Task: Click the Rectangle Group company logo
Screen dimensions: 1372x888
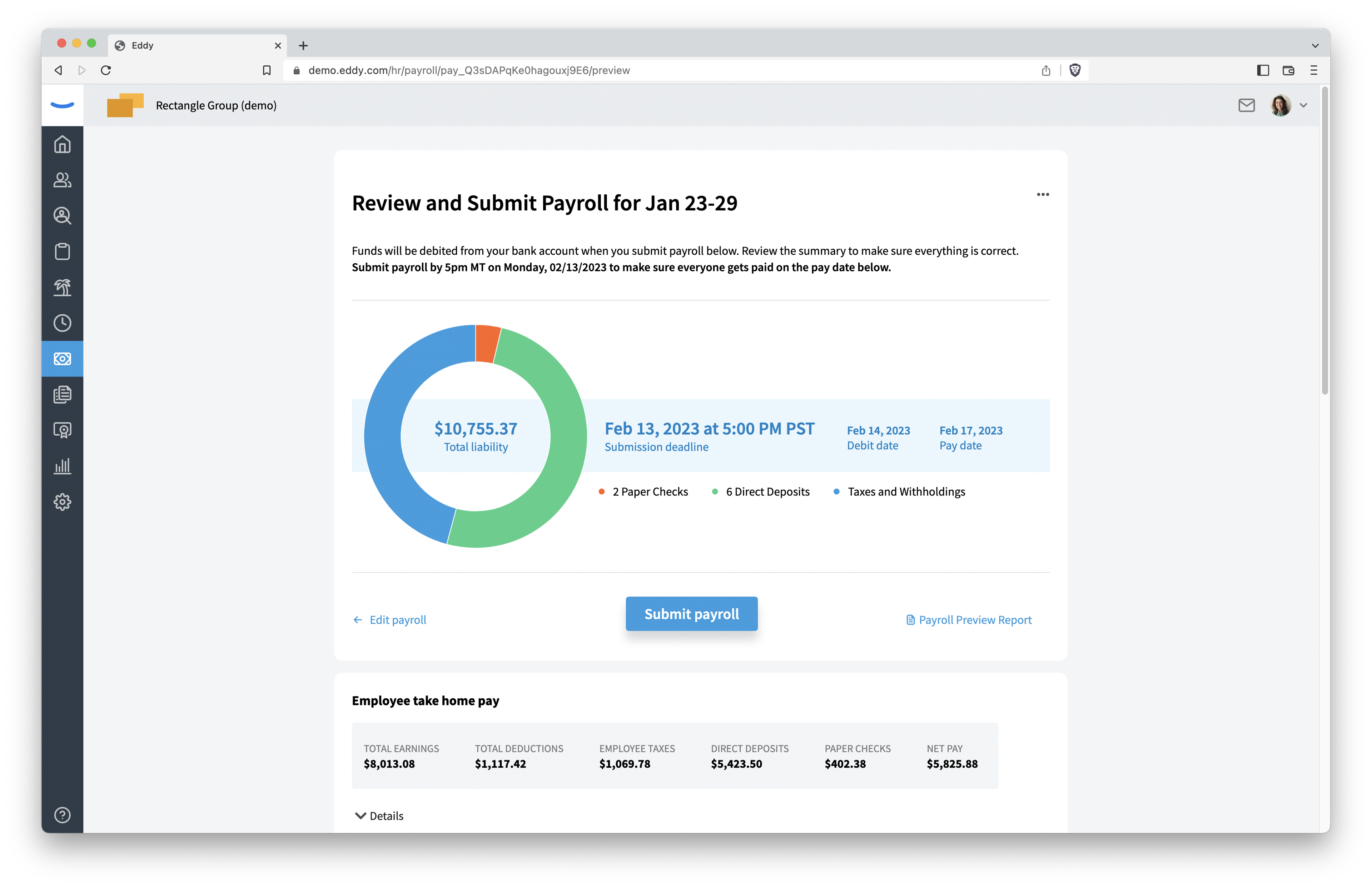Action: [125, 105]
